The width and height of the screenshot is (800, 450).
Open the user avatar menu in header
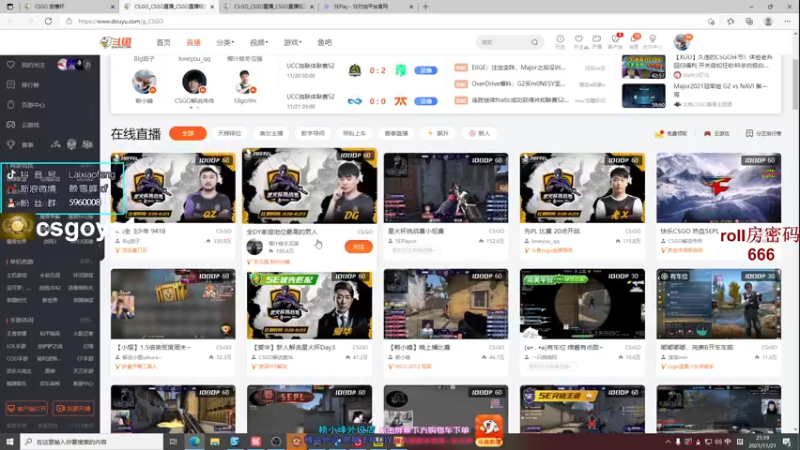click(x=682, y=42)
